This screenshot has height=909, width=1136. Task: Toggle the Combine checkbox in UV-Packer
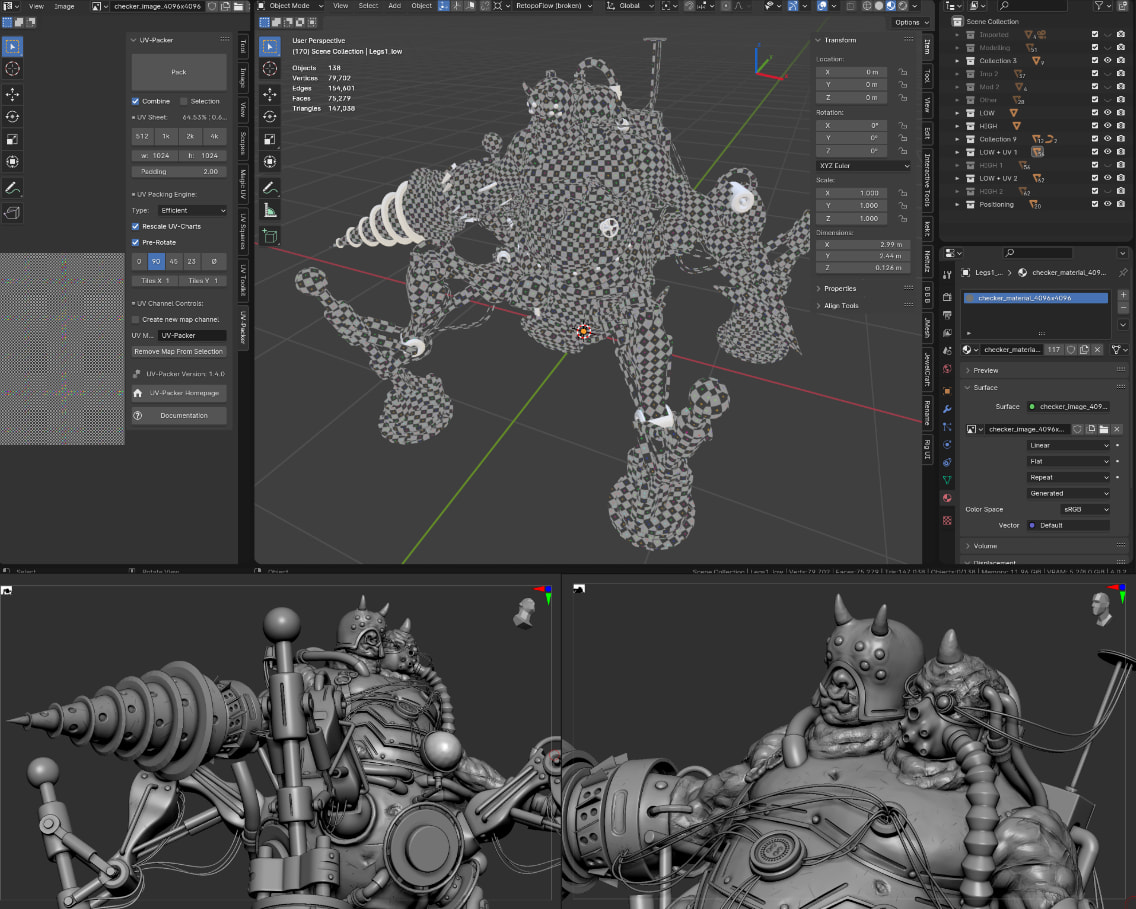pos(136,101)
